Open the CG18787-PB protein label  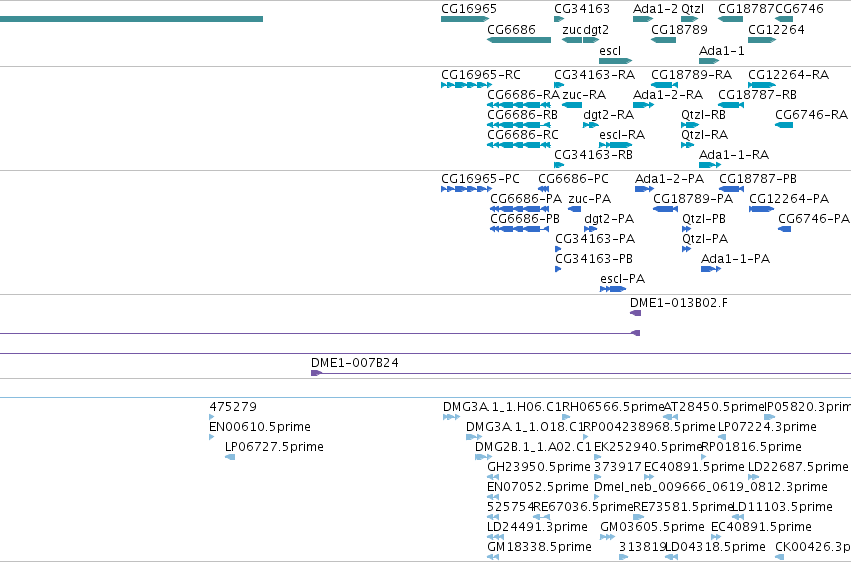(758, 179)
